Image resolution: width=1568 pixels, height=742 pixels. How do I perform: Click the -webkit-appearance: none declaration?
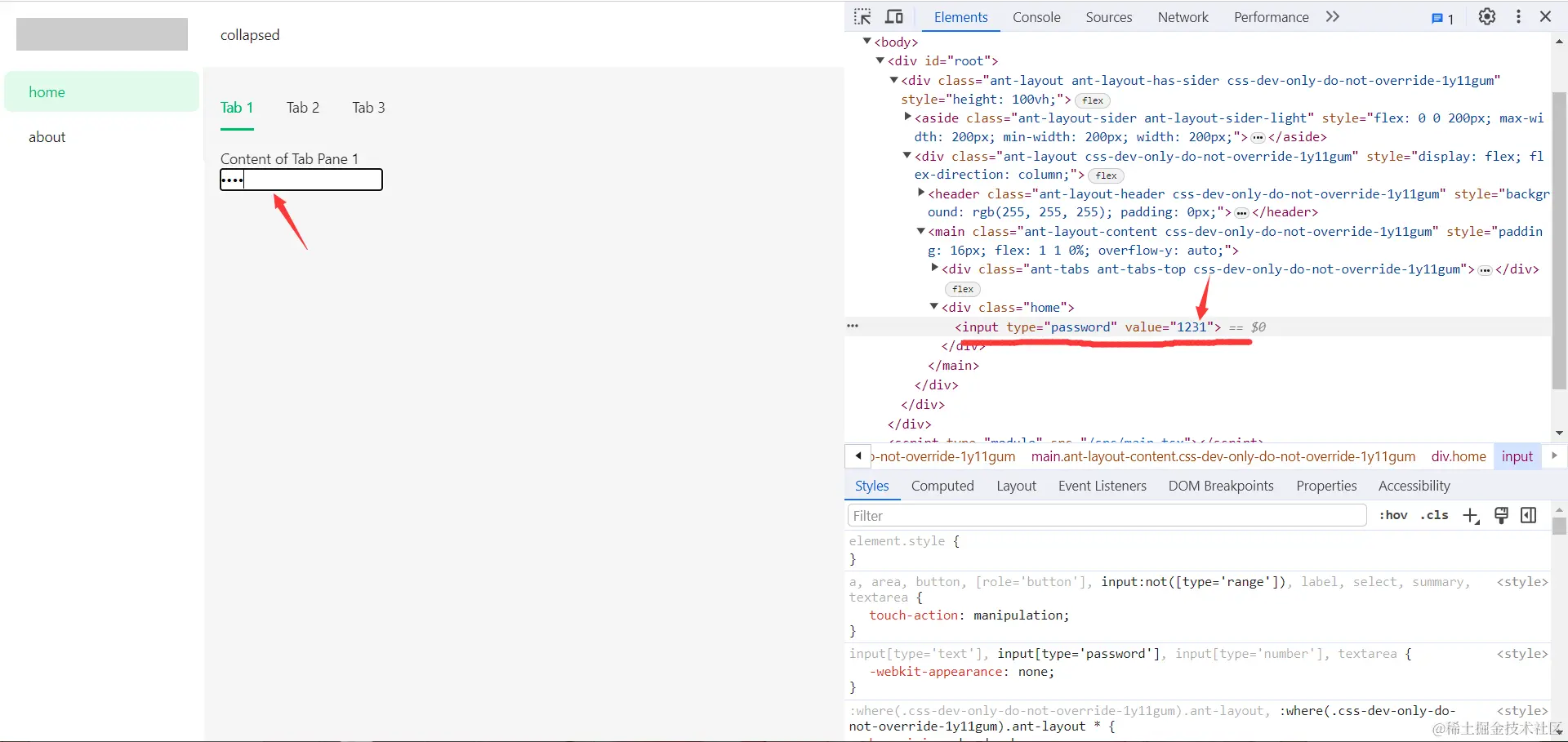pos(962,672)
